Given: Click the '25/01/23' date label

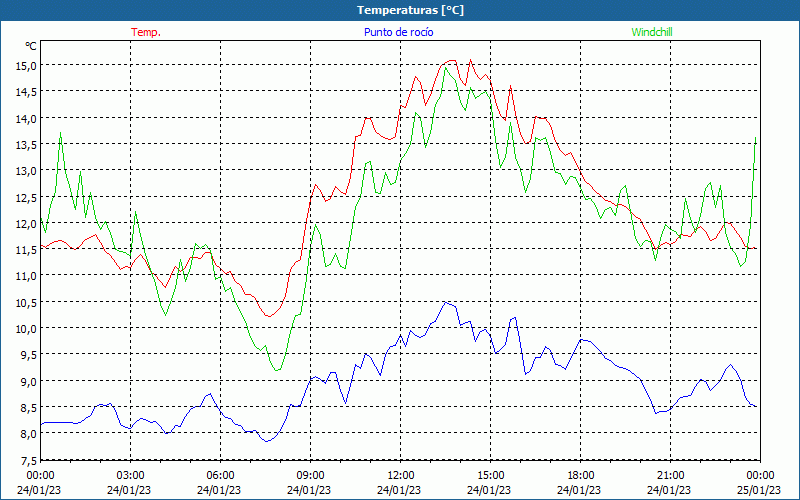Looking at the screenshot, I should click(759, 490).
